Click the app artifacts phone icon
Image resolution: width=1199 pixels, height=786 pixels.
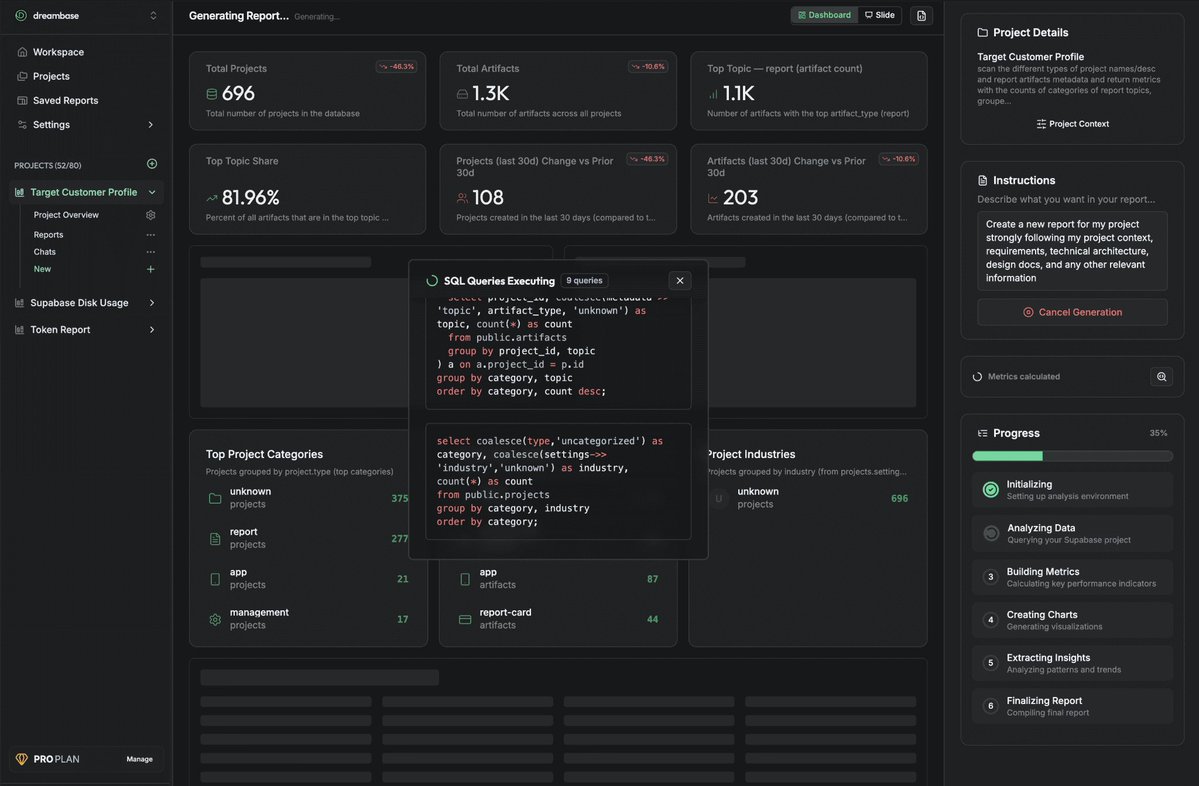465,579
